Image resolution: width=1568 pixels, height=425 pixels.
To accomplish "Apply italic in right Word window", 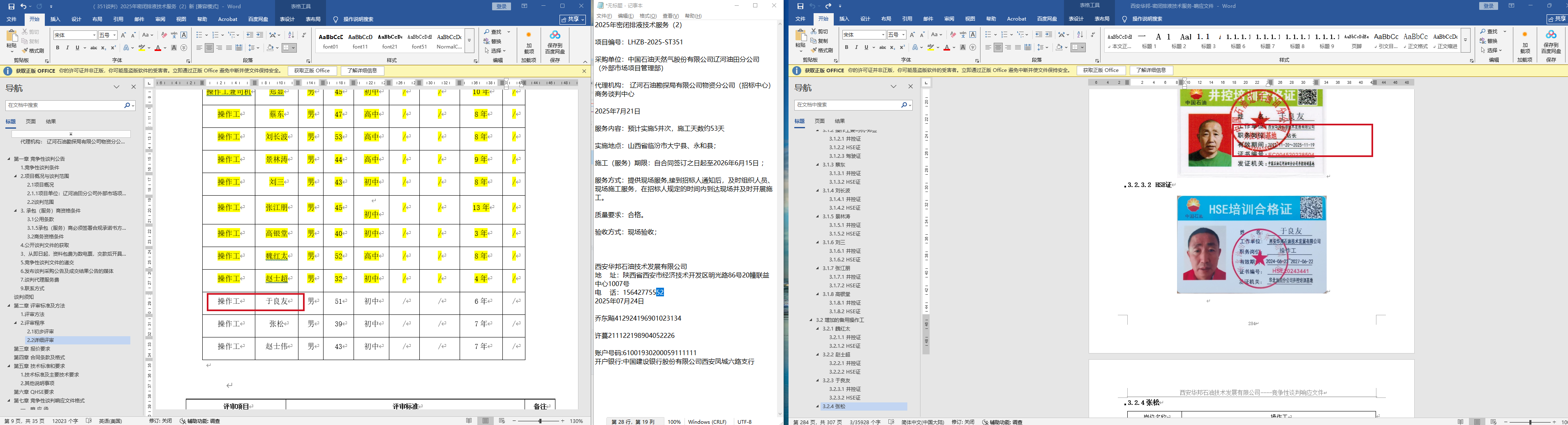I will click(856, 48).
